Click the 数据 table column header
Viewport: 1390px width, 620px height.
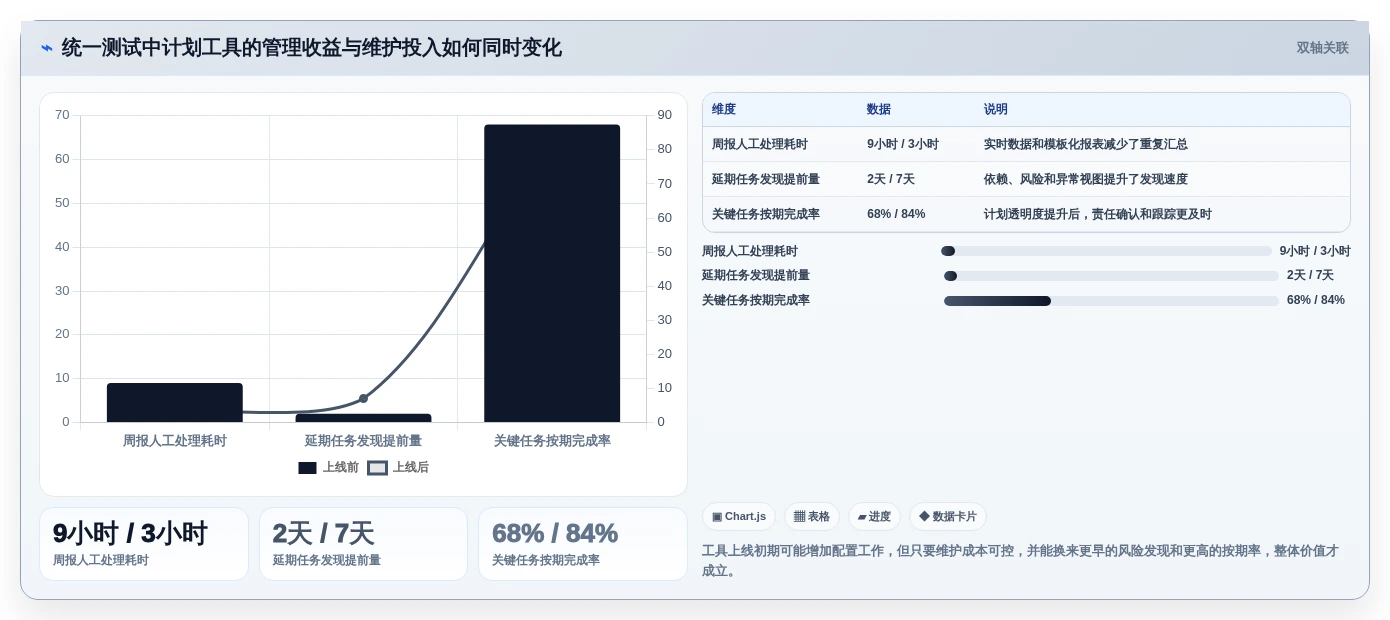(879, 110)
